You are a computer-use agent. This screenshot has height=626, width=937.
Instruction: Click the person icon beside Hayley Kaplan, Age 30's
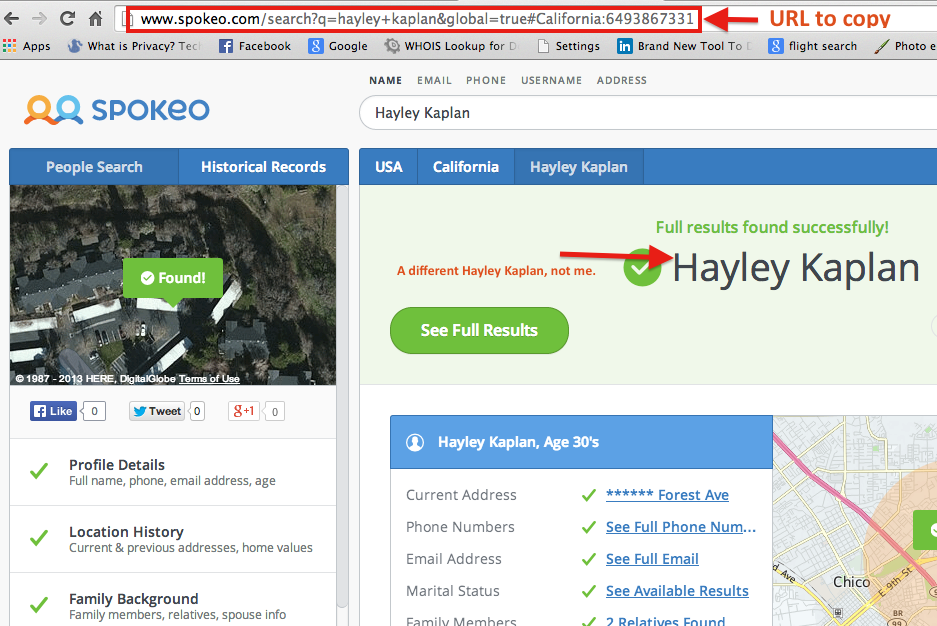pyautogui.click(x=415, y=442)
